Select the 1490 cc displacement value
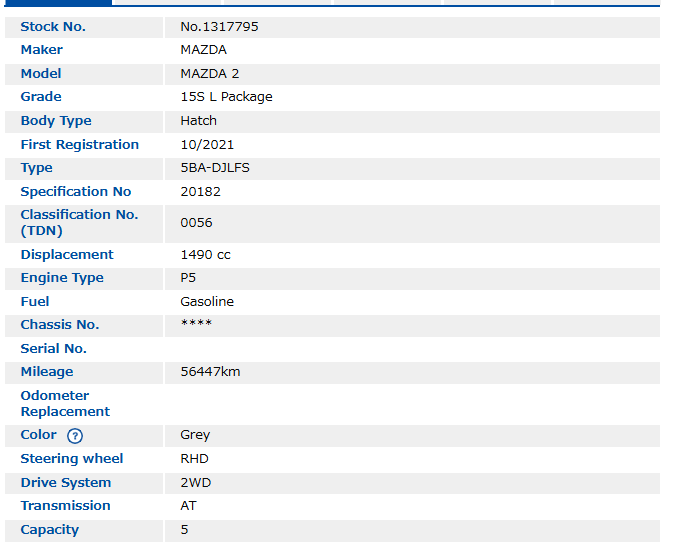The height and width of the screenshot is (554, 676). click(205, 255)
